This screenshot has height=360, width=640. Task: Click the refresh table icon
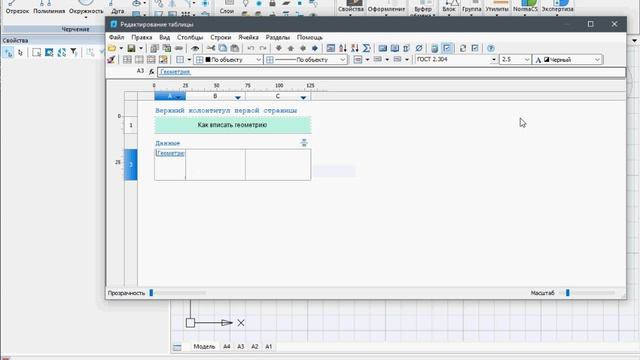point(463,48)
